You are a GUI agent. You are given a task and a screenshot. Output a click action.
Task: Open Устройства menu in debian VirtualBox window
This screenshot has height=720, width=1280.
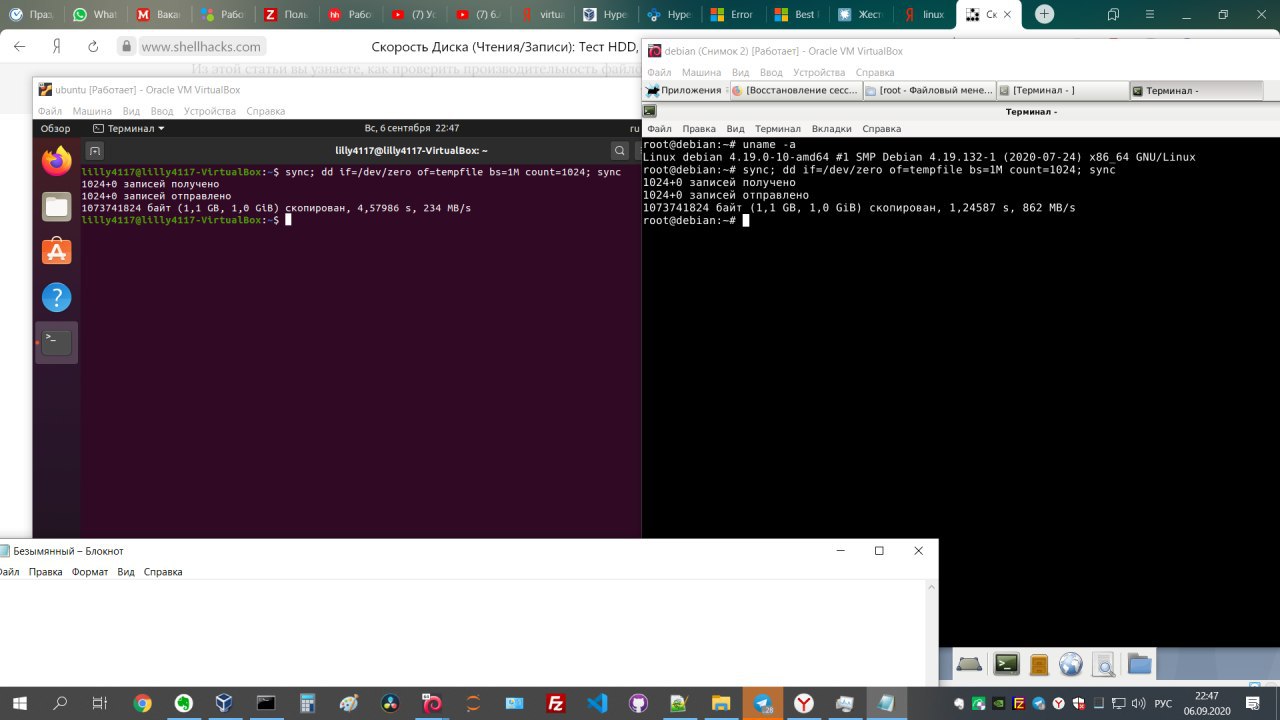[x=819, y=73]
